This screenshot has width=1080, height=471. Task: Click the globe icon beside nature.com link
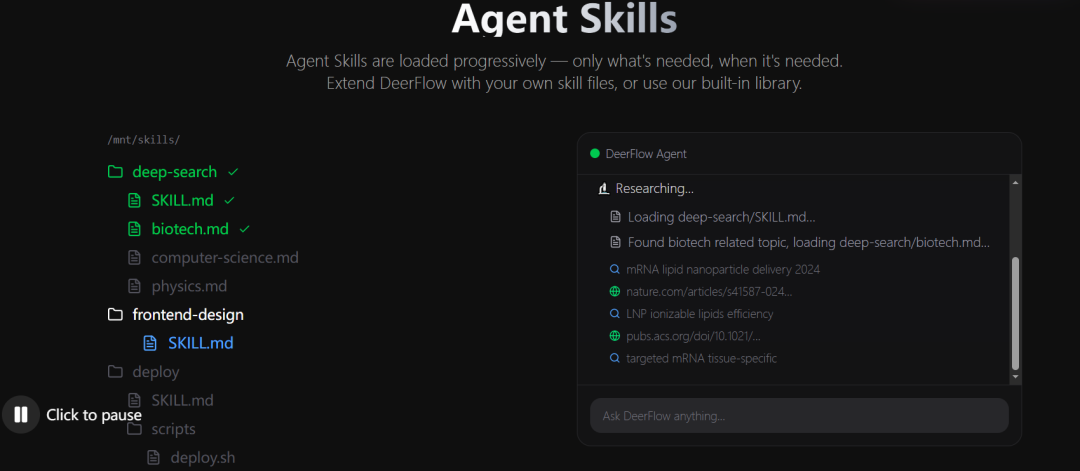615,292
